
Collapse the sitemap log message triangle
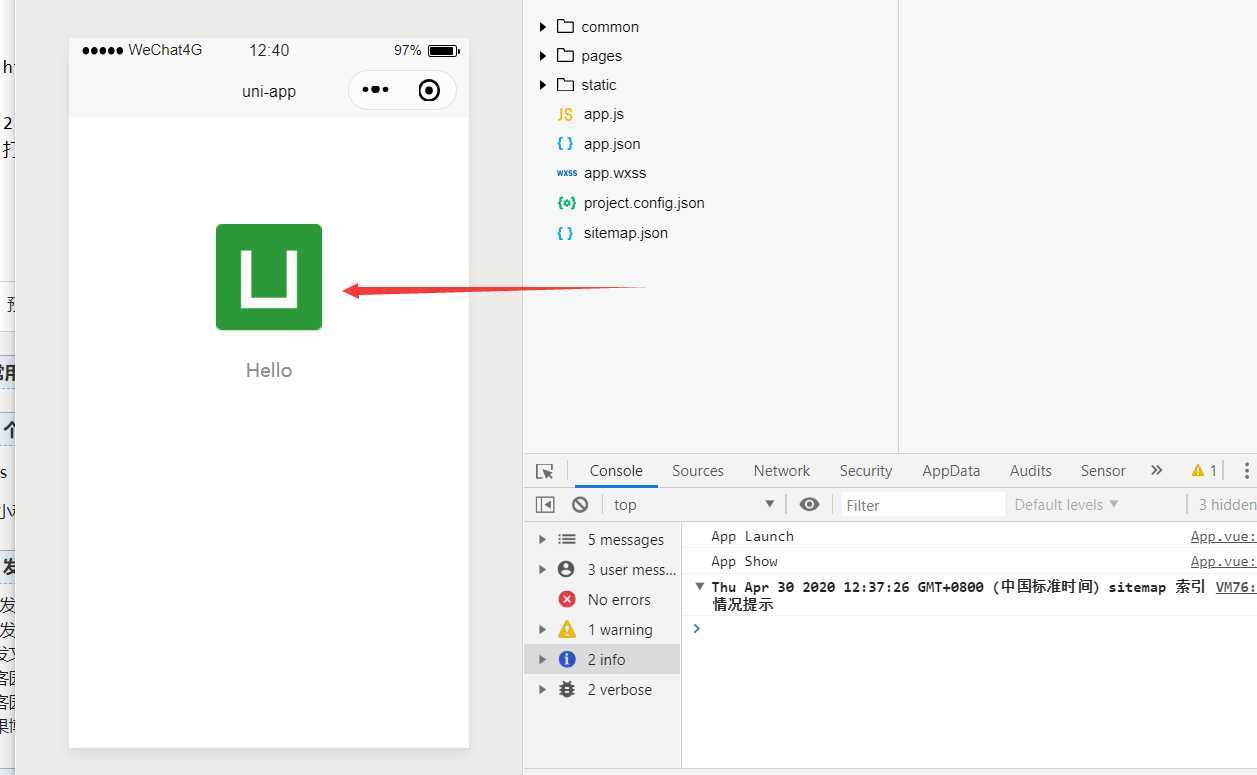click(x=700, y=587)
